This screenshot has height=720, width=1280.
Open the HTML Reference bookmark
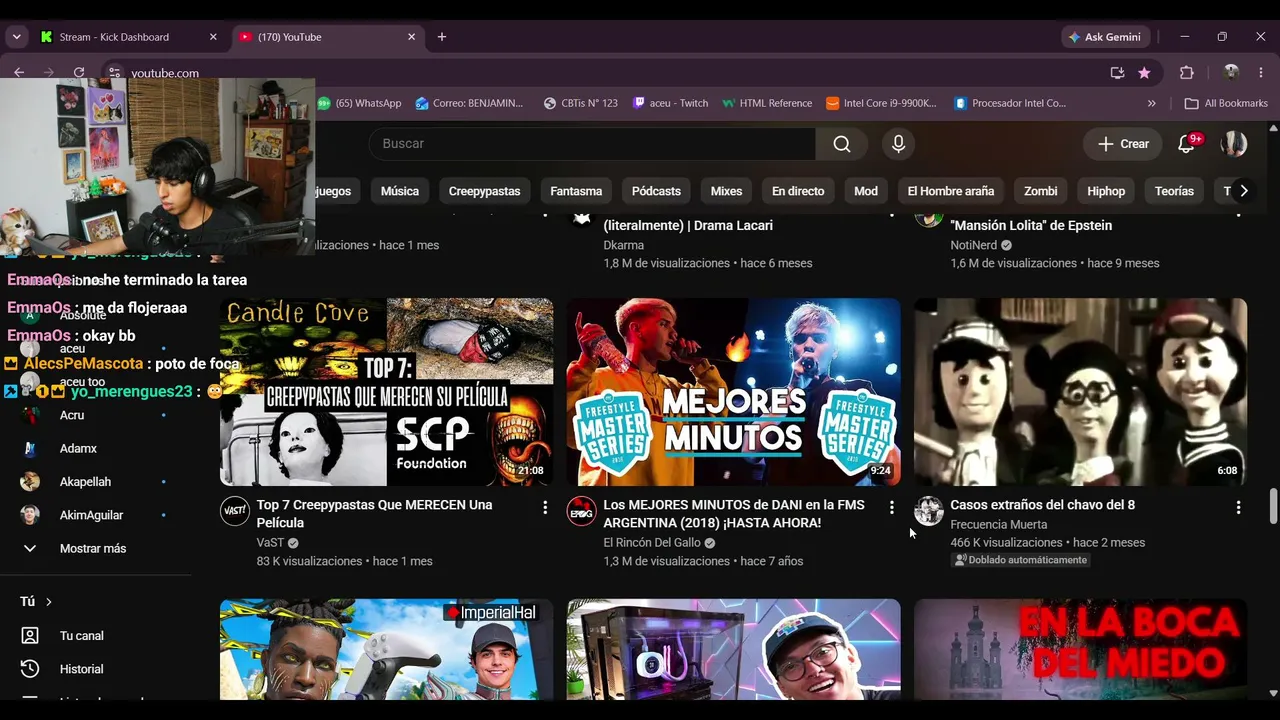[767, 103]
